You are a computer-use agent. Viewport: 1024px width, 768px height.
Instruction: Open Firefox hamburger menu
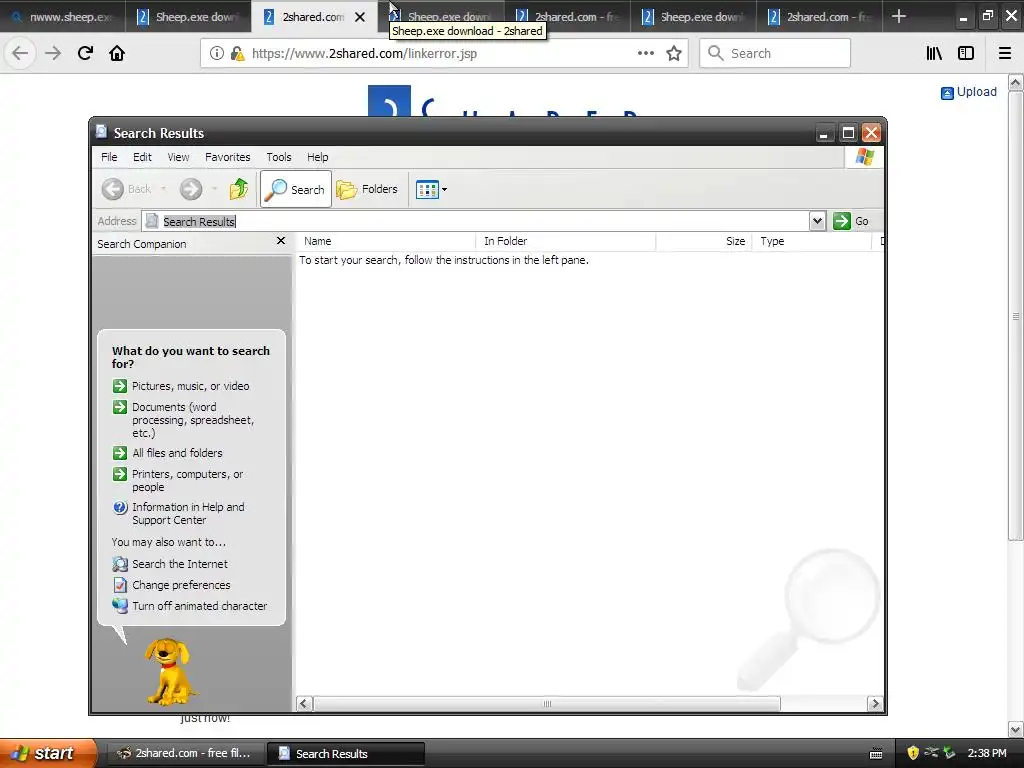1005,53
